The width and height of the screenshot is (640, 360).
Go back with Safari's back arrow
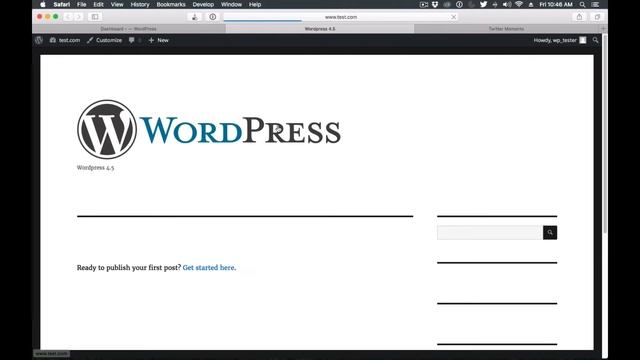tap(68, 17)
